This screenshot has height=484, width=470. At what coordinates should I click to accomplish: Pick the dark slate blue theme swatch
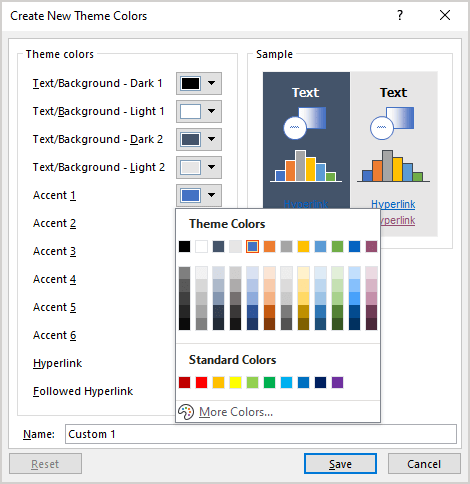pyautogui.click(x=218, y=247)
